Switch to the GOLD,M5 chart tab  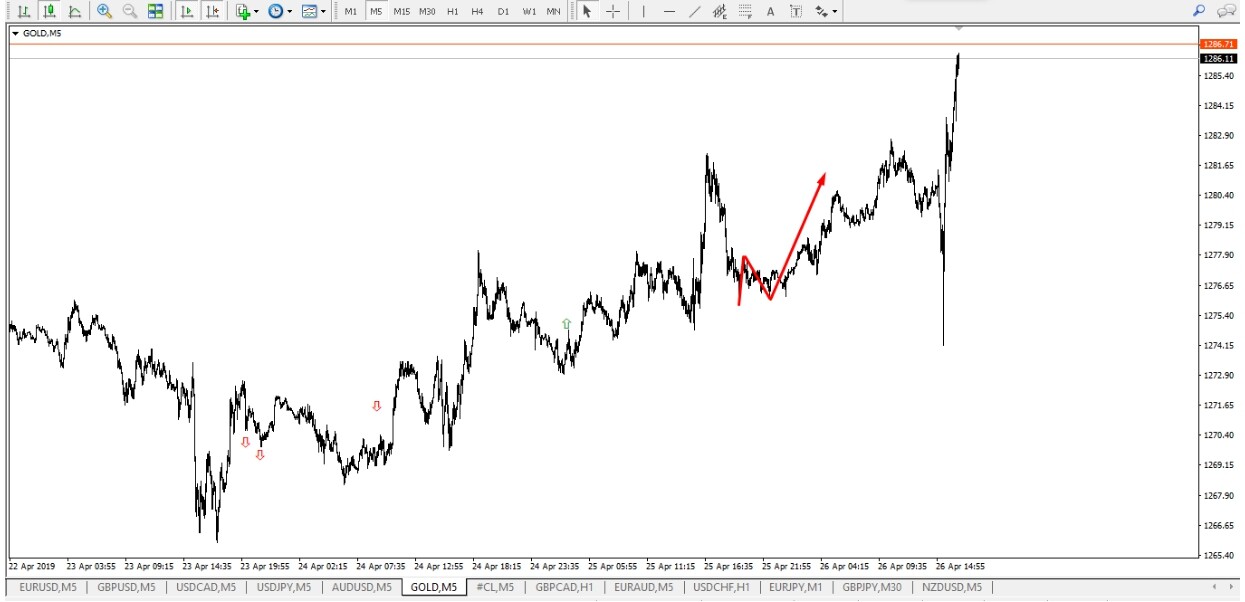click(434, 587)
